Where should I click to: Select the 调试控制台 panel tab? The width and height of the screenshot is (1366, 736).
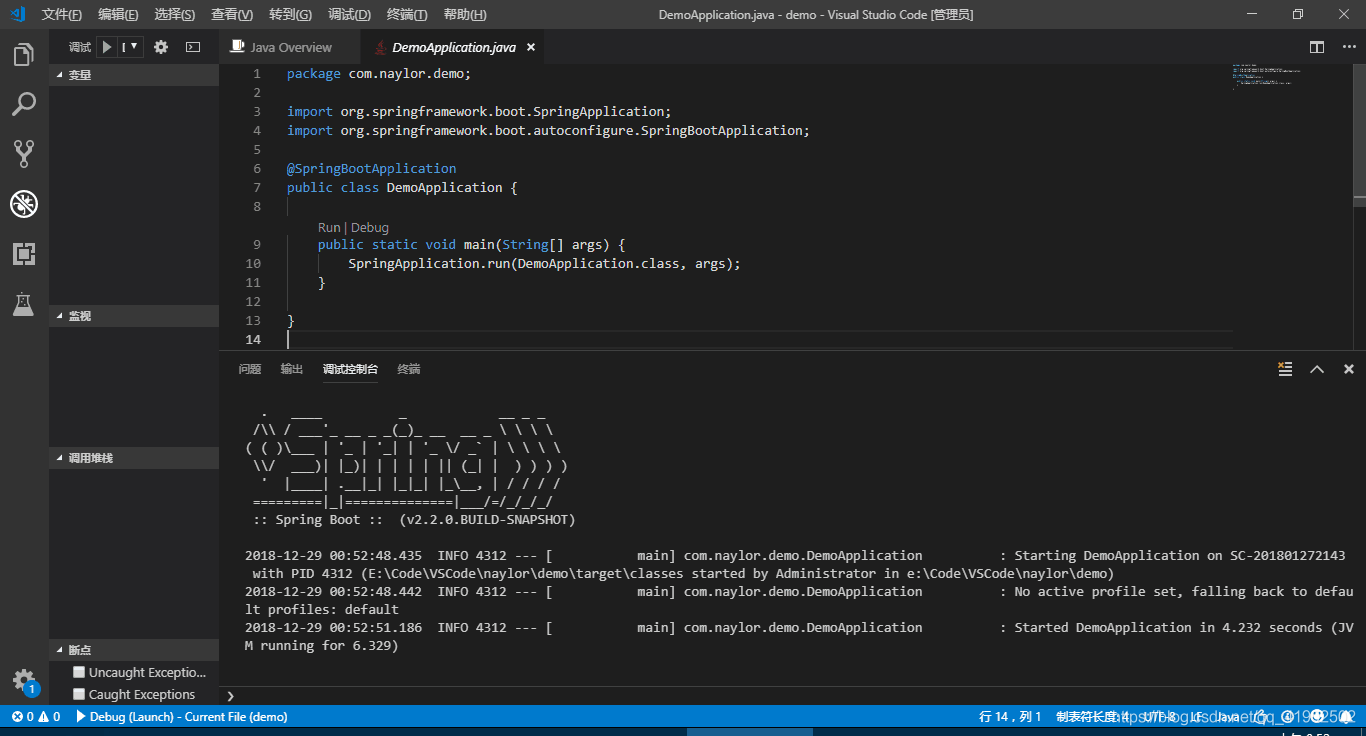[x=350, y=369]
